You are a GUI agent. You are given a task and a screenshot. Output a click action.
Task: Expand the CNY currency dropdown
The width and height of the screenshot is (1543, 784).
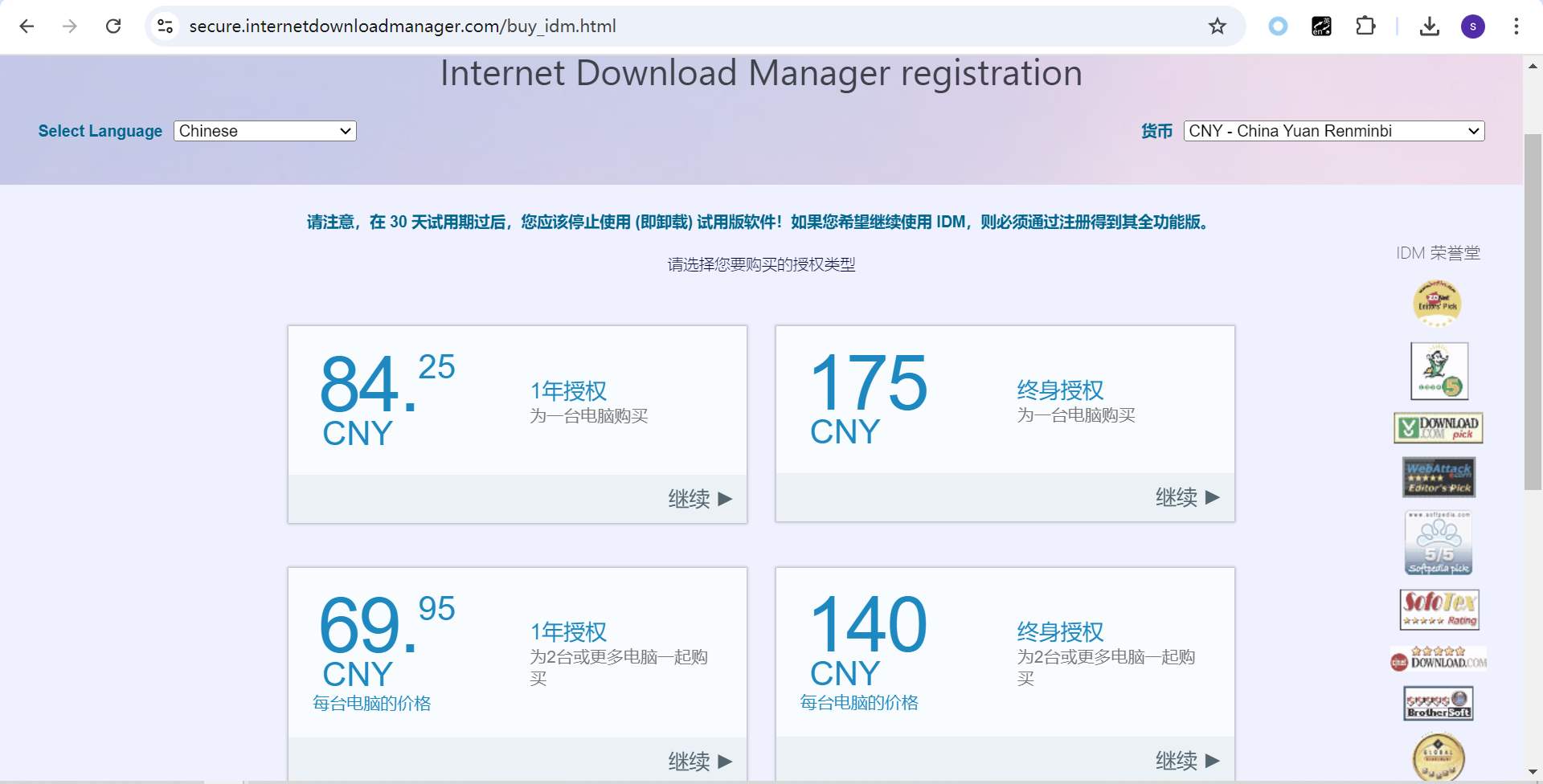(x=1333, y=131)
